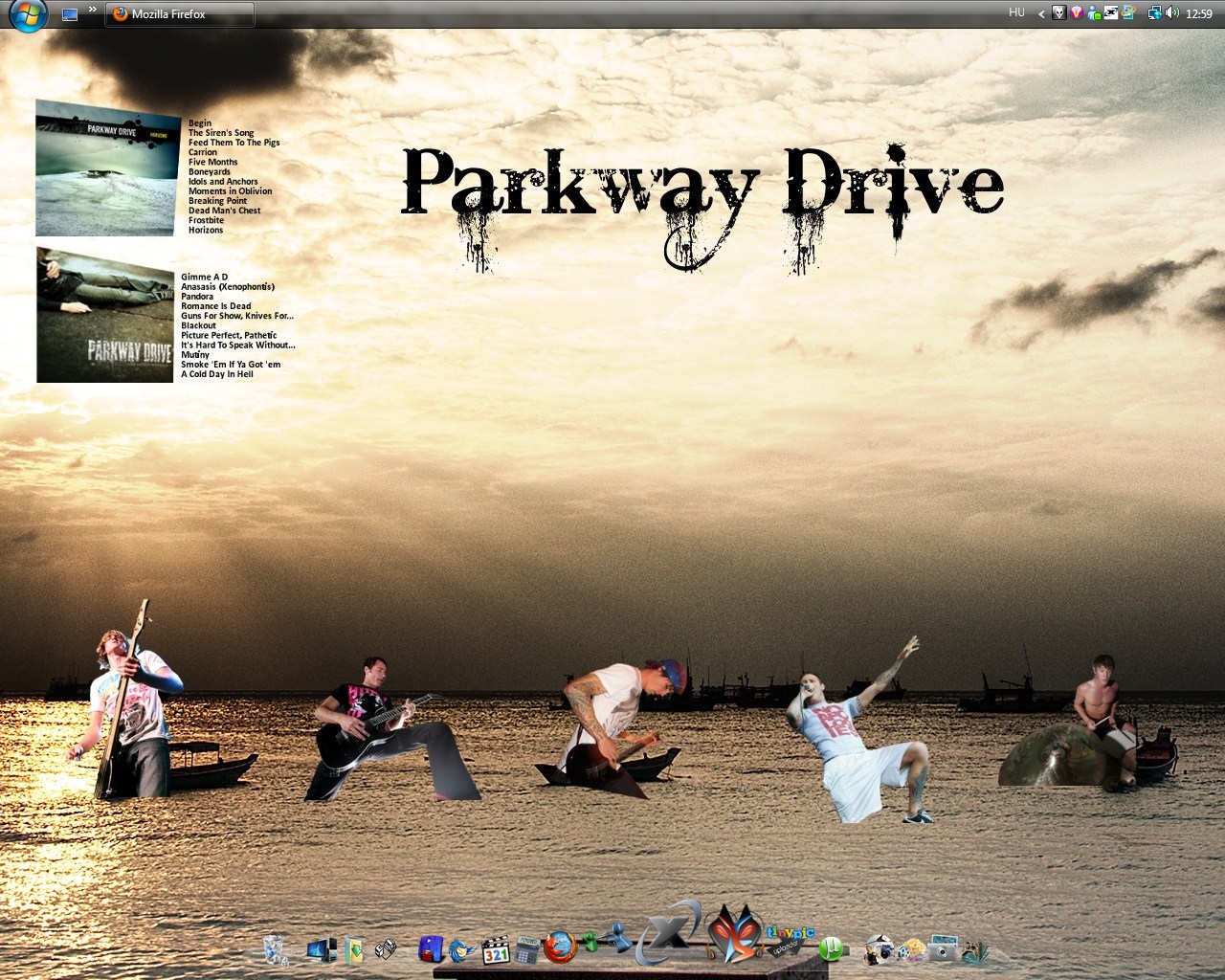1225x980 pixels.
Task: Open the volume speaker tray icon
Action: (1171, 13)
